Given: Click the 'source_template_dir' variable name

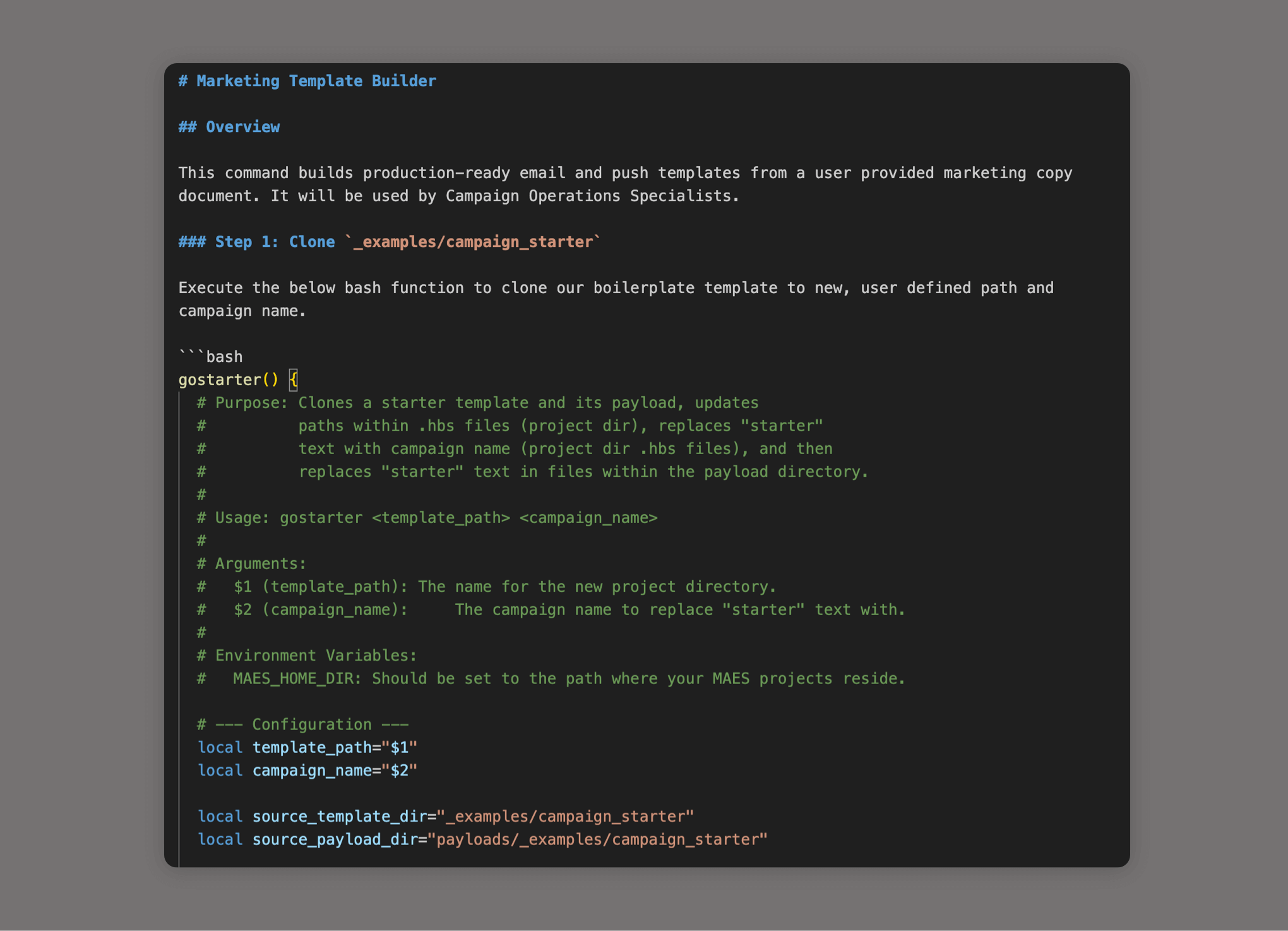Looking at the screenshot, I should tap(339, 817).
